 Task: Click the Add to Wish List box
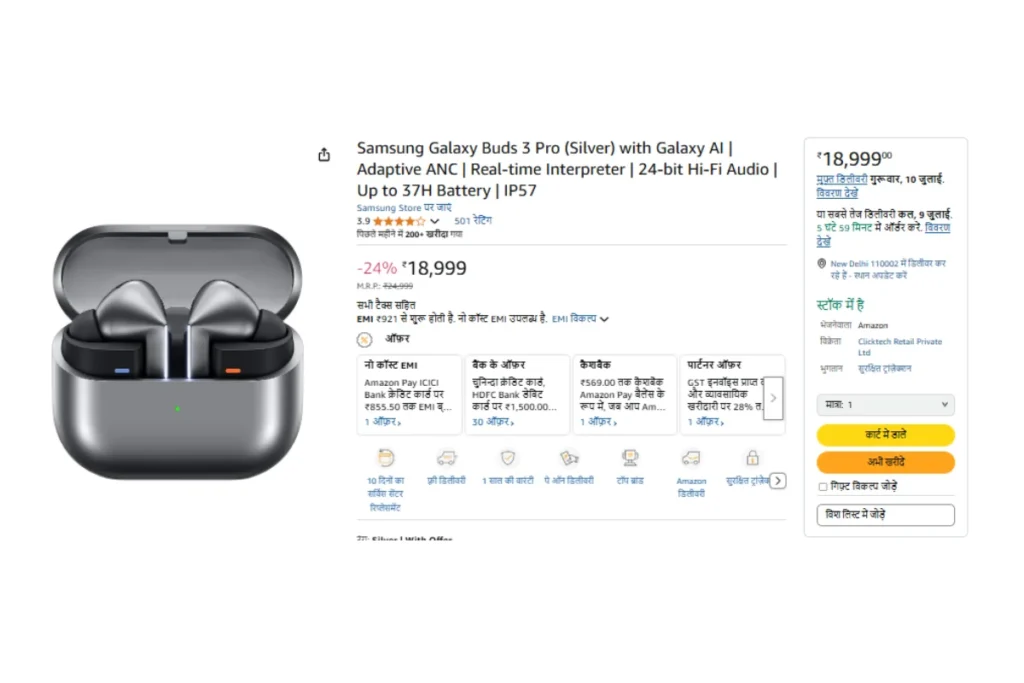[885, 515]
